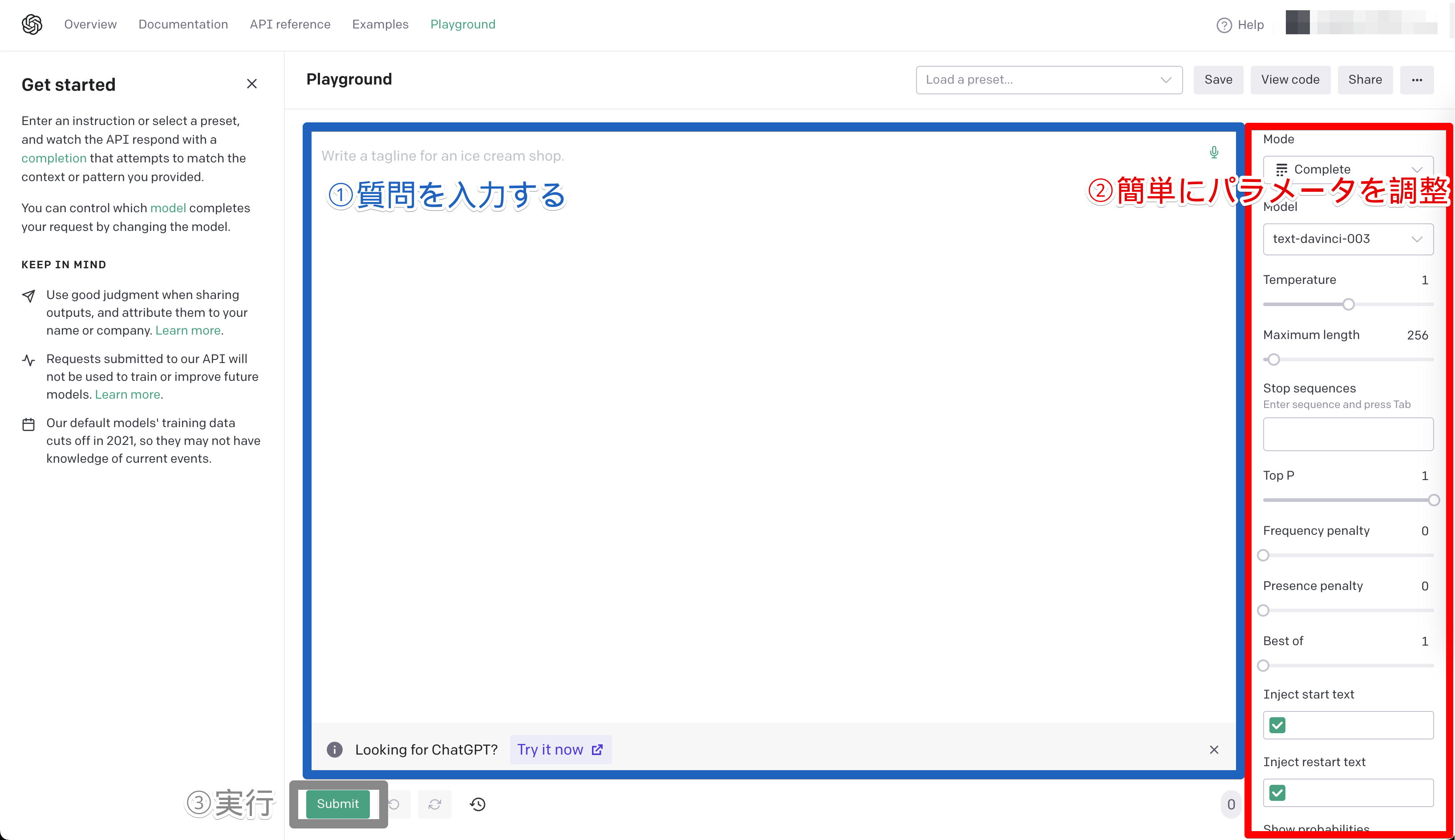Click the Inject restart text field
This screenshot has height=840, width=1455.
[x=1348, y=793]
